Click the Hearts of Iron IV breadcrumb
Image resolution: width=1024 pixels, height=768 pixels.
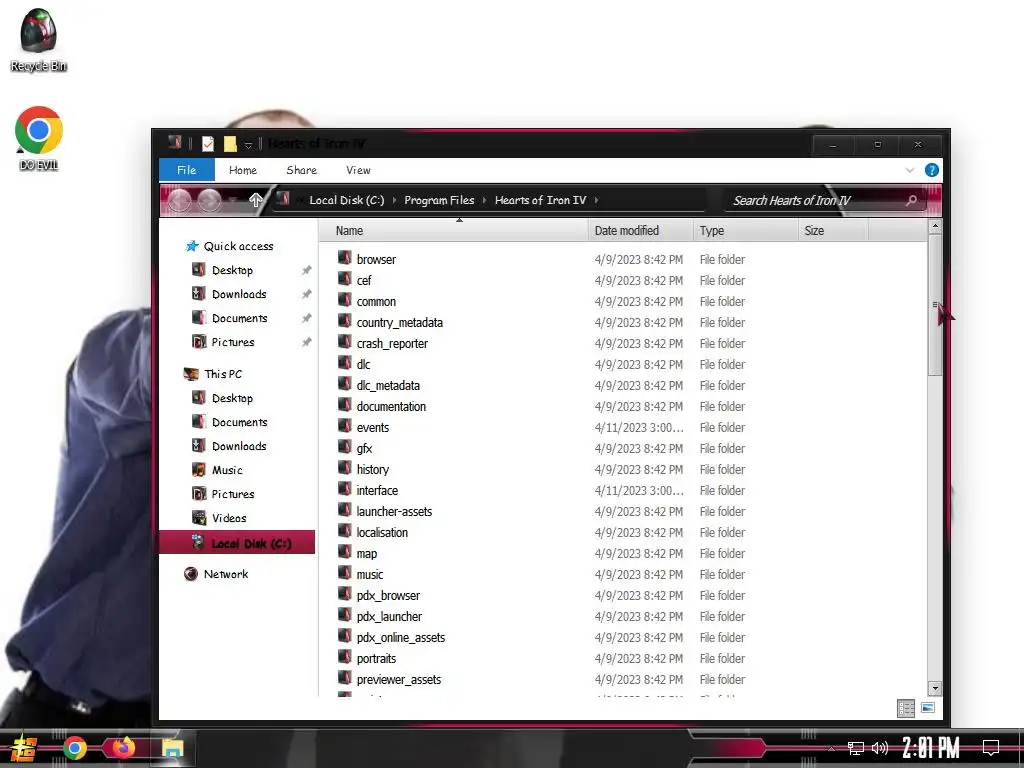tap(540, 200)
